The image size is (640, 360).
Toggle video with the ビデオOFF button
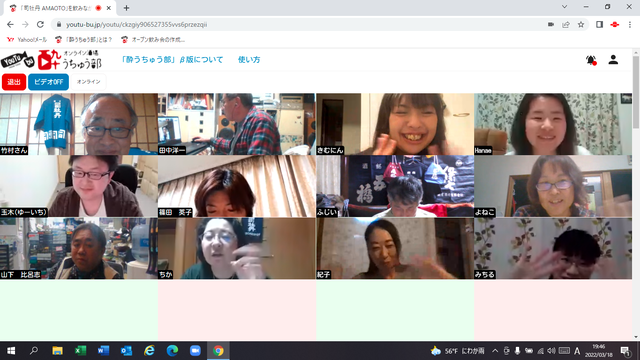pos(49,82)
